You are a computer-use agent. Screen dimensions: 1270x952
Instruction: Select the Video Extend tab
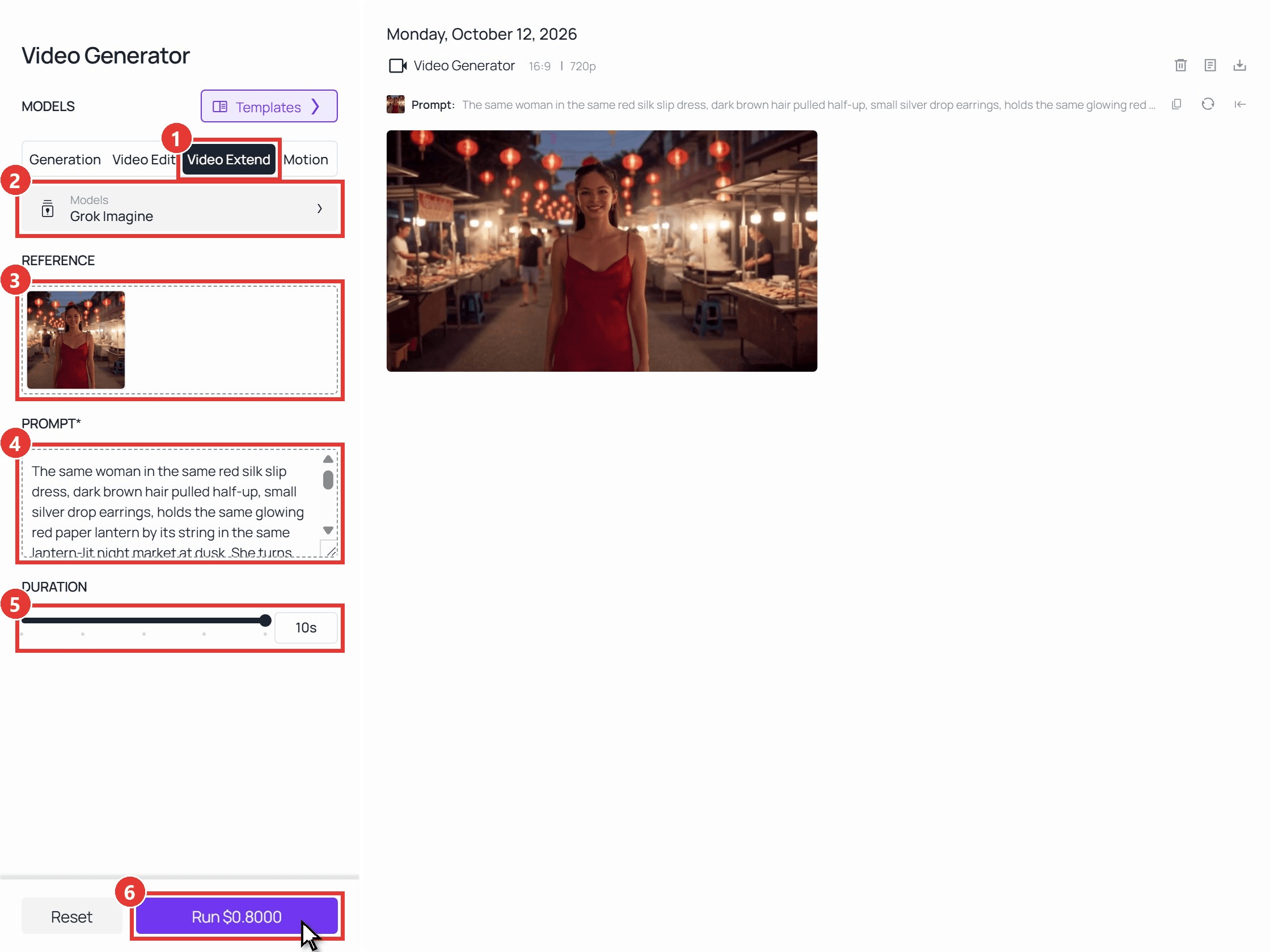point(228,160)
